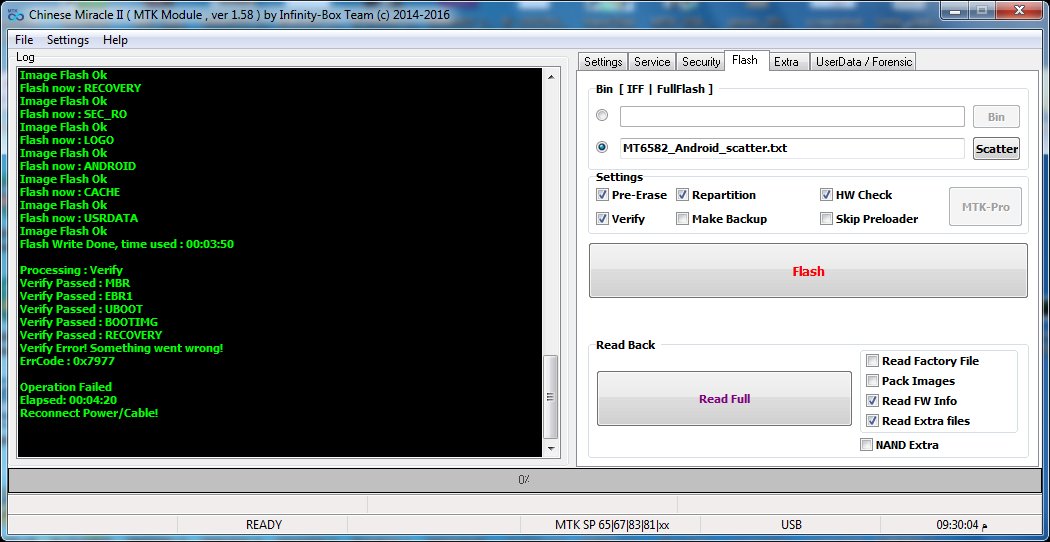Uncheck the Repartition option
Screen dimensions: 1050x542
[682, 195]
